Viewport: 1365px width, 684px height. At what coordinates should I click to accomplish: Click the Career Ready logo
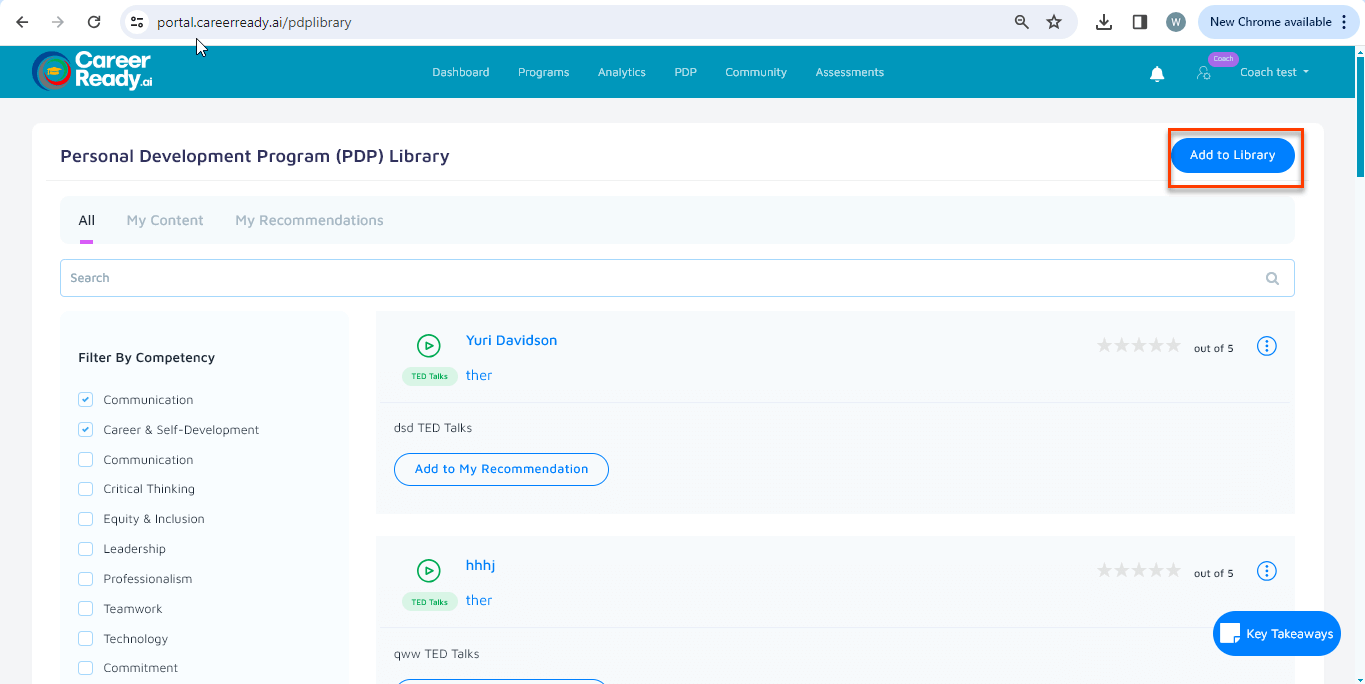coord(92,71)
